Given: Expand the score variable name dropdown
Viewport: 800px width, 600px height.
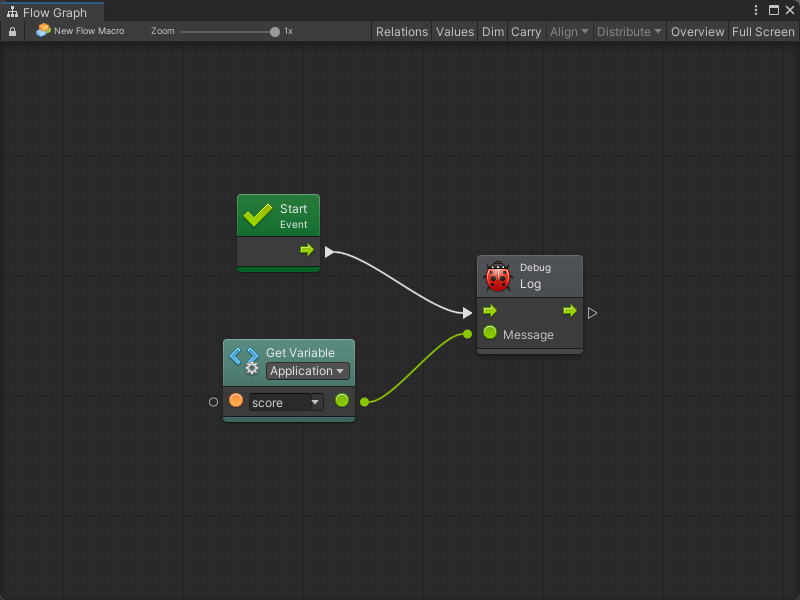Looking at the screenshot, I should [x=286, y=402].
